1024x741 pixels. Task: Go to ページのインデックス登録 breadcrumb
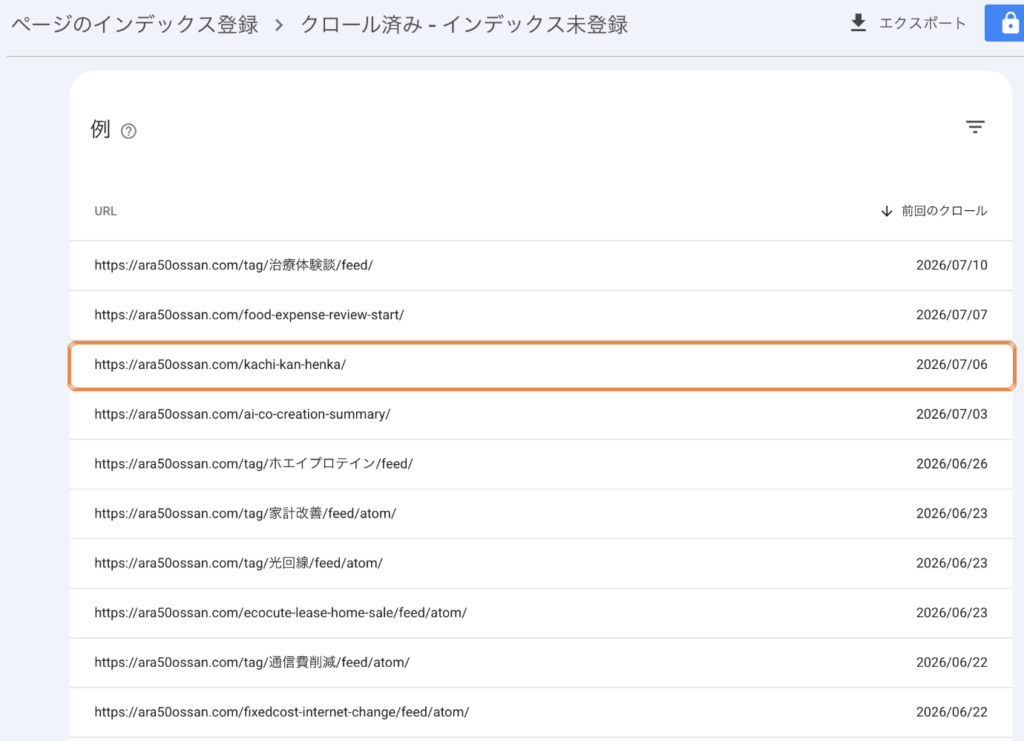click(x=135, y=25)
